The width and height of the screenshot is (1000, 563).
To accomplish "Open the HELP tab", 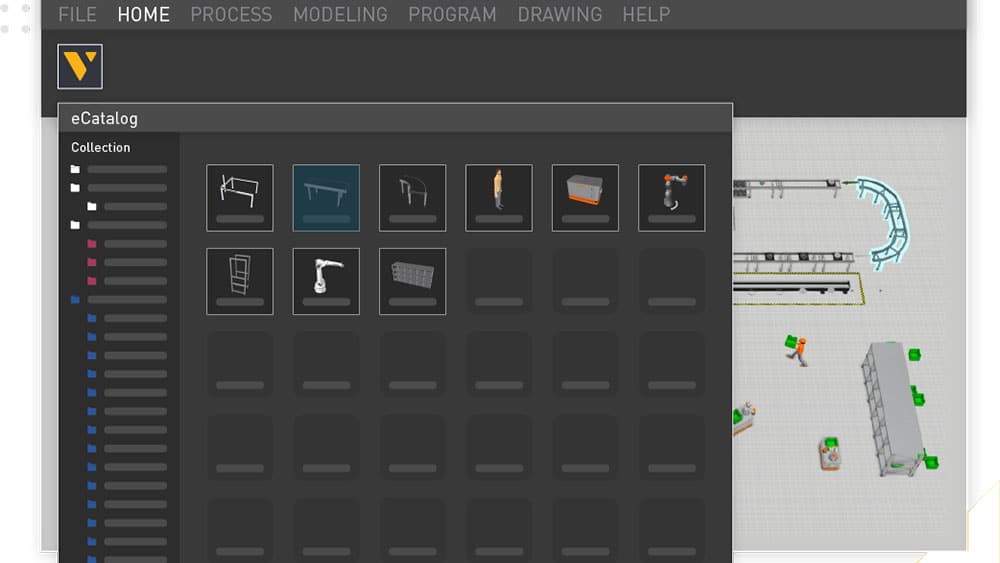I will pyautogui.click(x=646, y=14).
